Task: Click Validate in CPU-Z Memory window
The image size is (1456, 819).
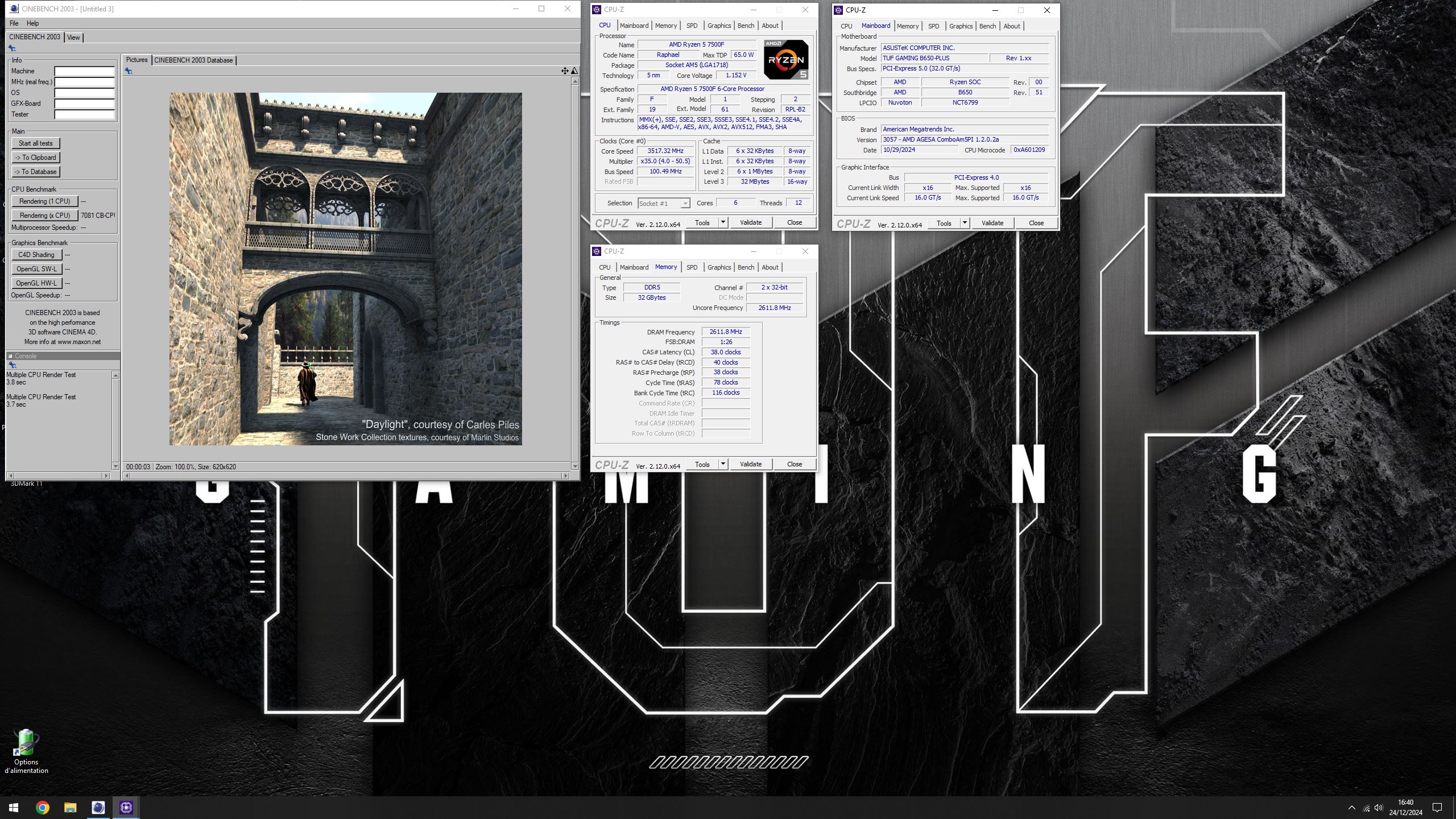Action: [751, 464]
